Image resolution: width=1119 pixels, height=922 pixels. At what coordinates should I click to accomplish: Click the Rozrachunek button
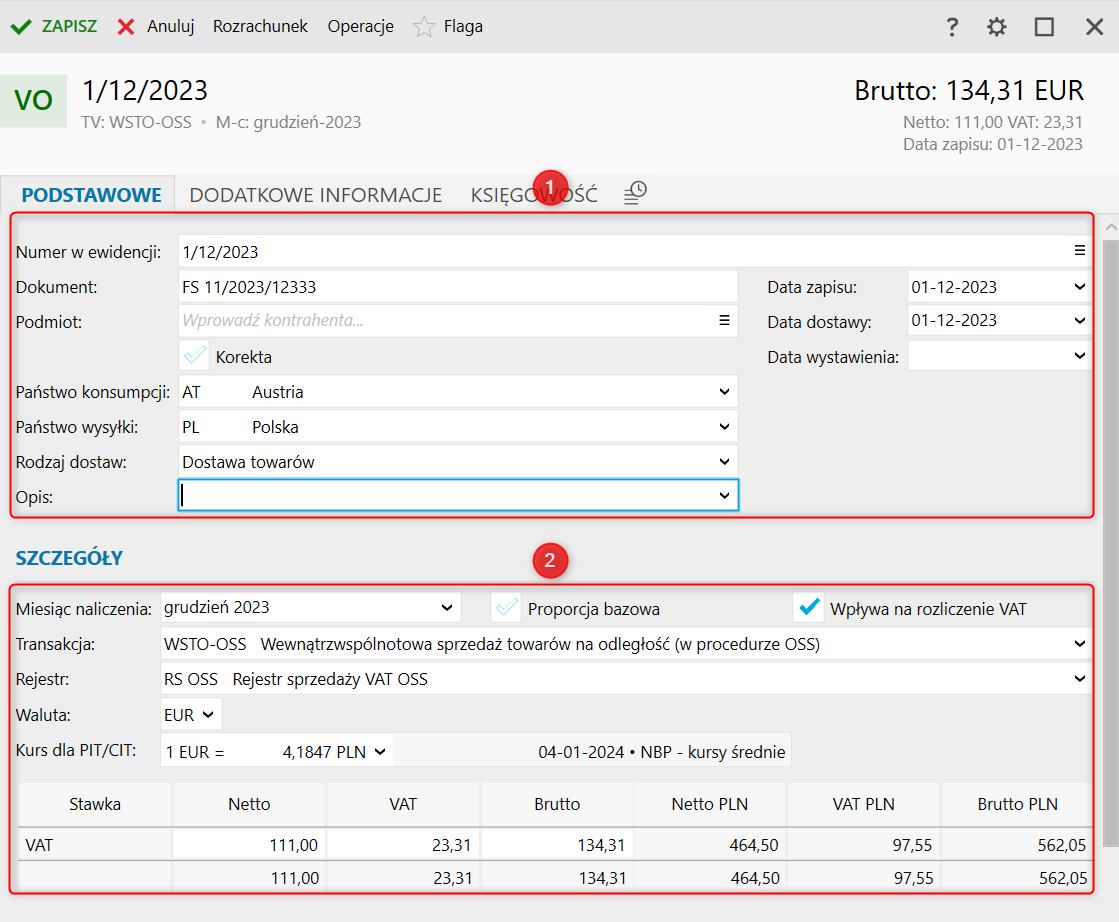point(260,27)
